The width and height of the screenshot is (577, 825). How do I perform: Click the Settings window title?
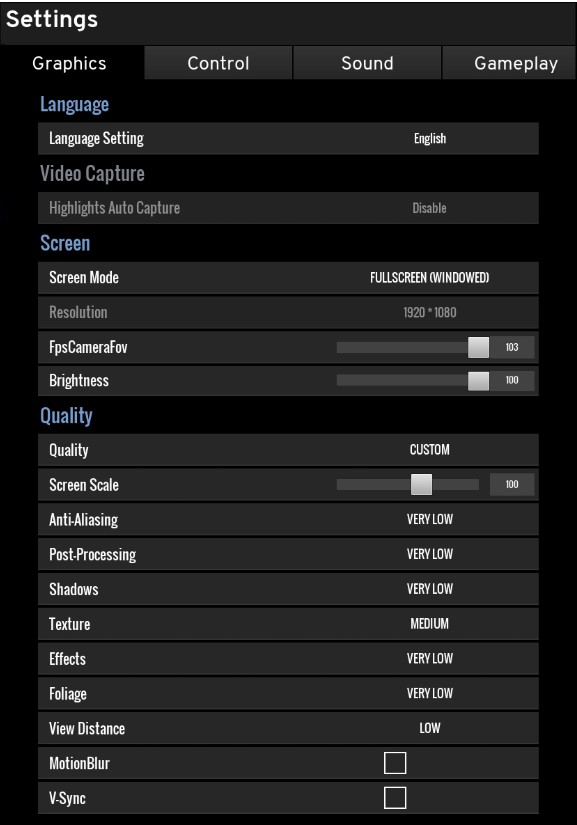52,19
